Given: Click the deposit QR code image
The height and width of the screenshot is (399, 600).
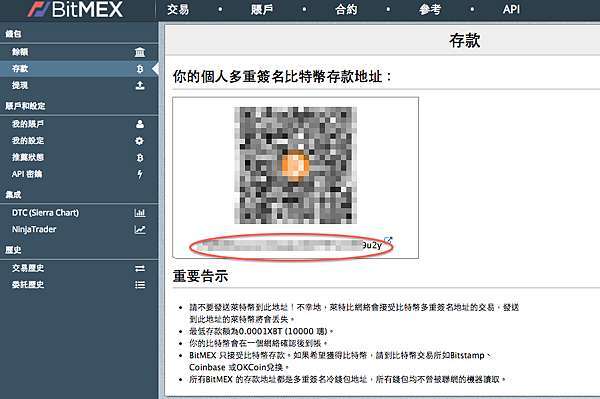Looking at the screenshot, I should coord(295,165).
